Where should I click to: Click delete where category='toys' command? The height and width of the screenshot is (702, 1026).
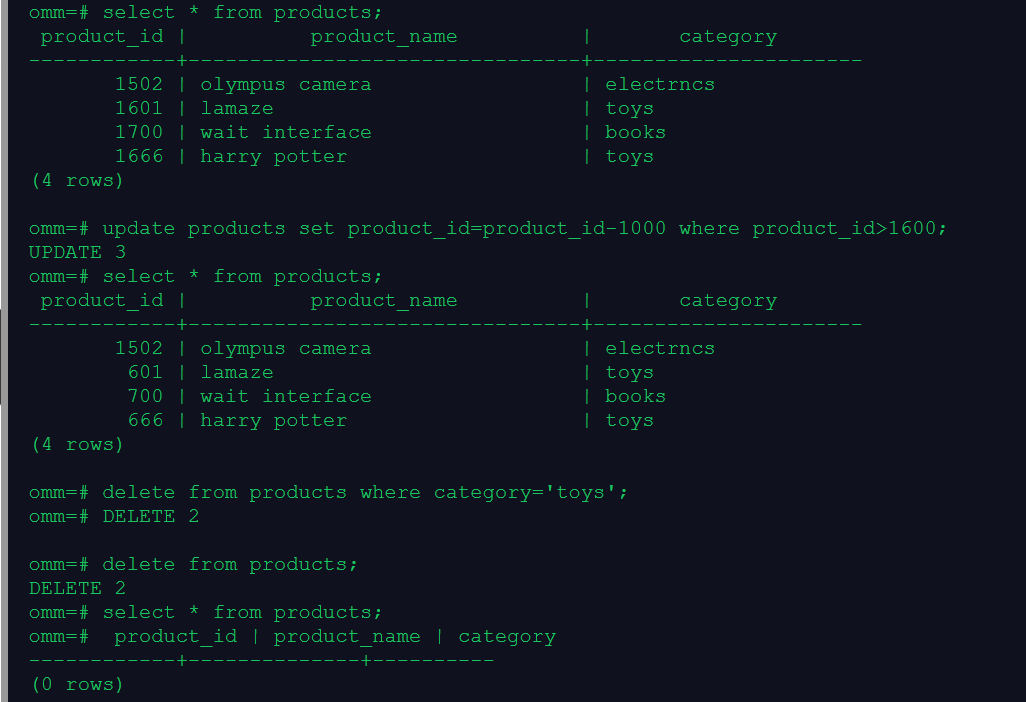pos(365,493)
